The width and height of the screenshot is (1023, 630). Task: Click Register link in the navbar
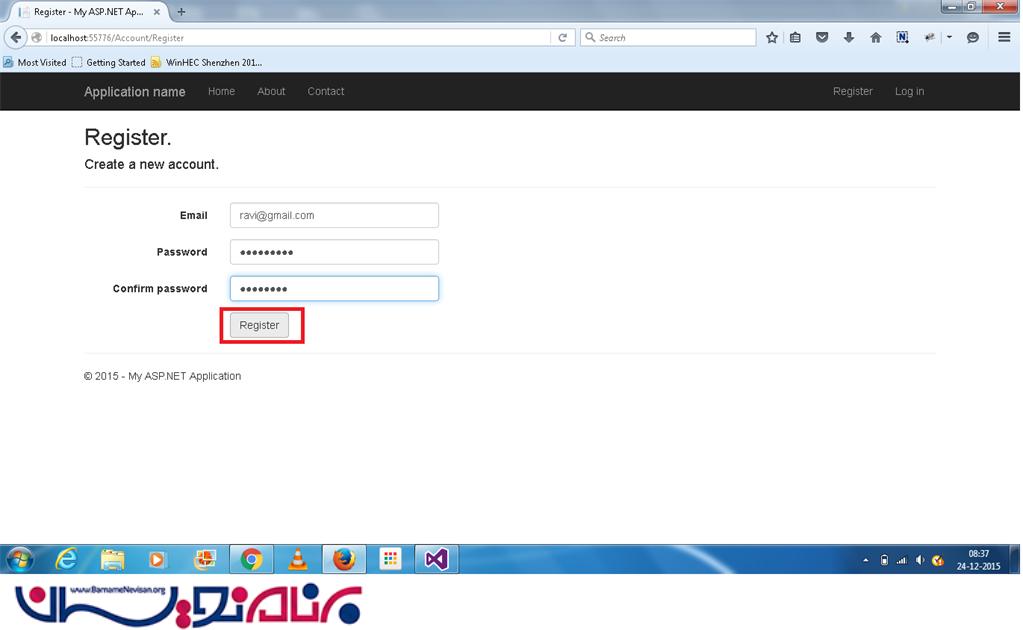[852, 91]
